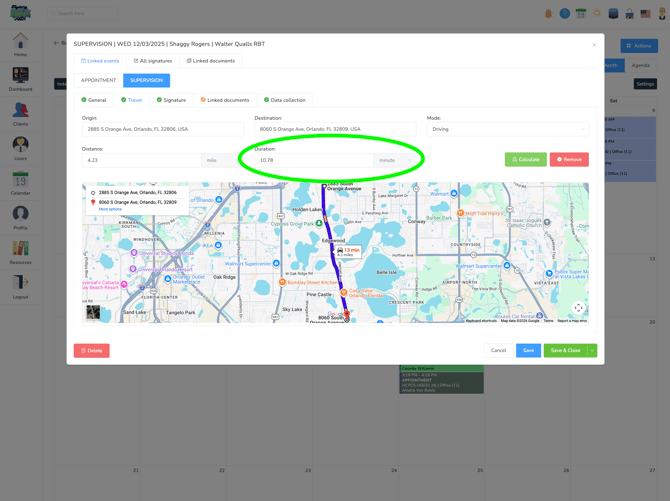The height and width of the screenshot is (501, 670).
Task: Open the All signatures tab
Action: point(153,61)
